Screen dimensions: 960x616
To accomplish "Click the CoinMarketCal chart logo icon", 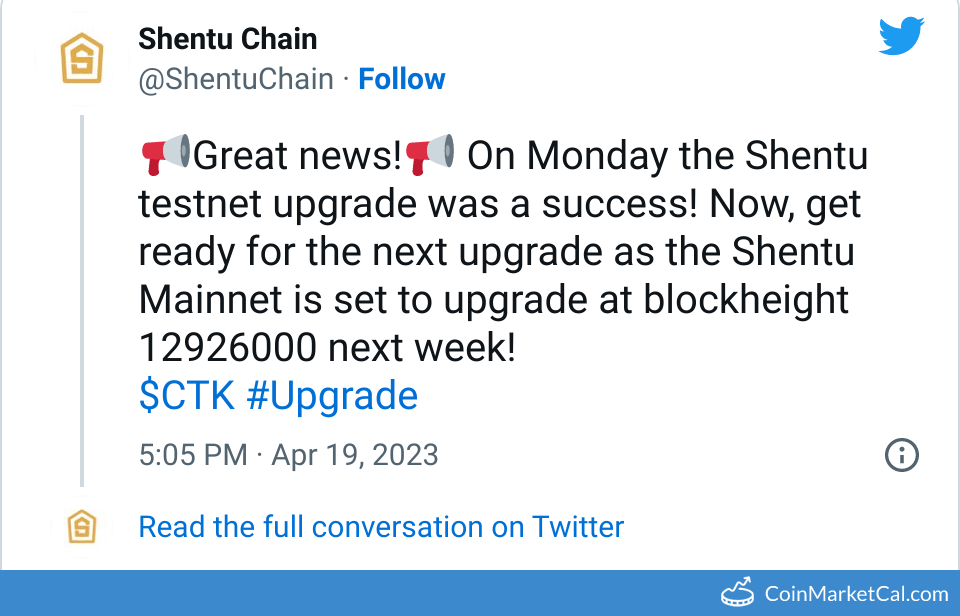I will 739,593.
